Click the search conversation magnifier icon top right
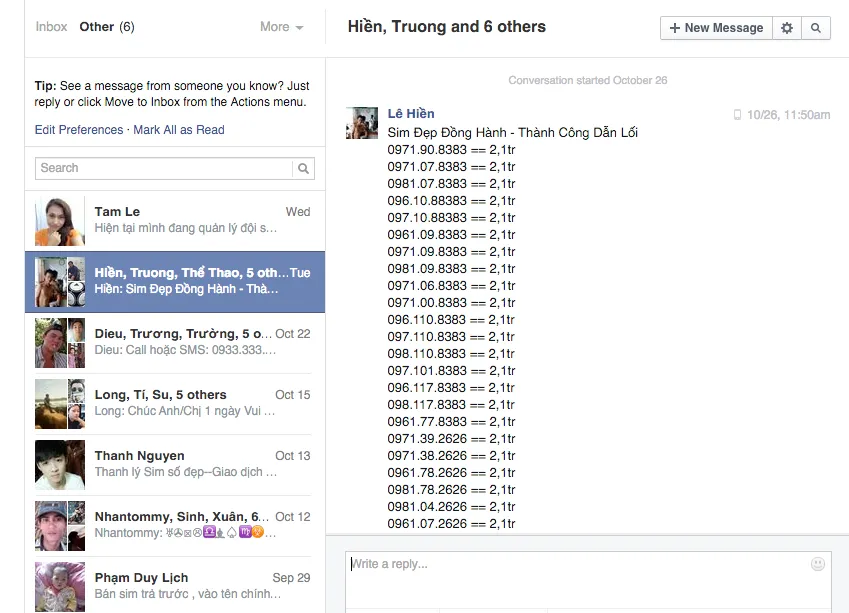The image size is (849, 613). click(816, 28)
